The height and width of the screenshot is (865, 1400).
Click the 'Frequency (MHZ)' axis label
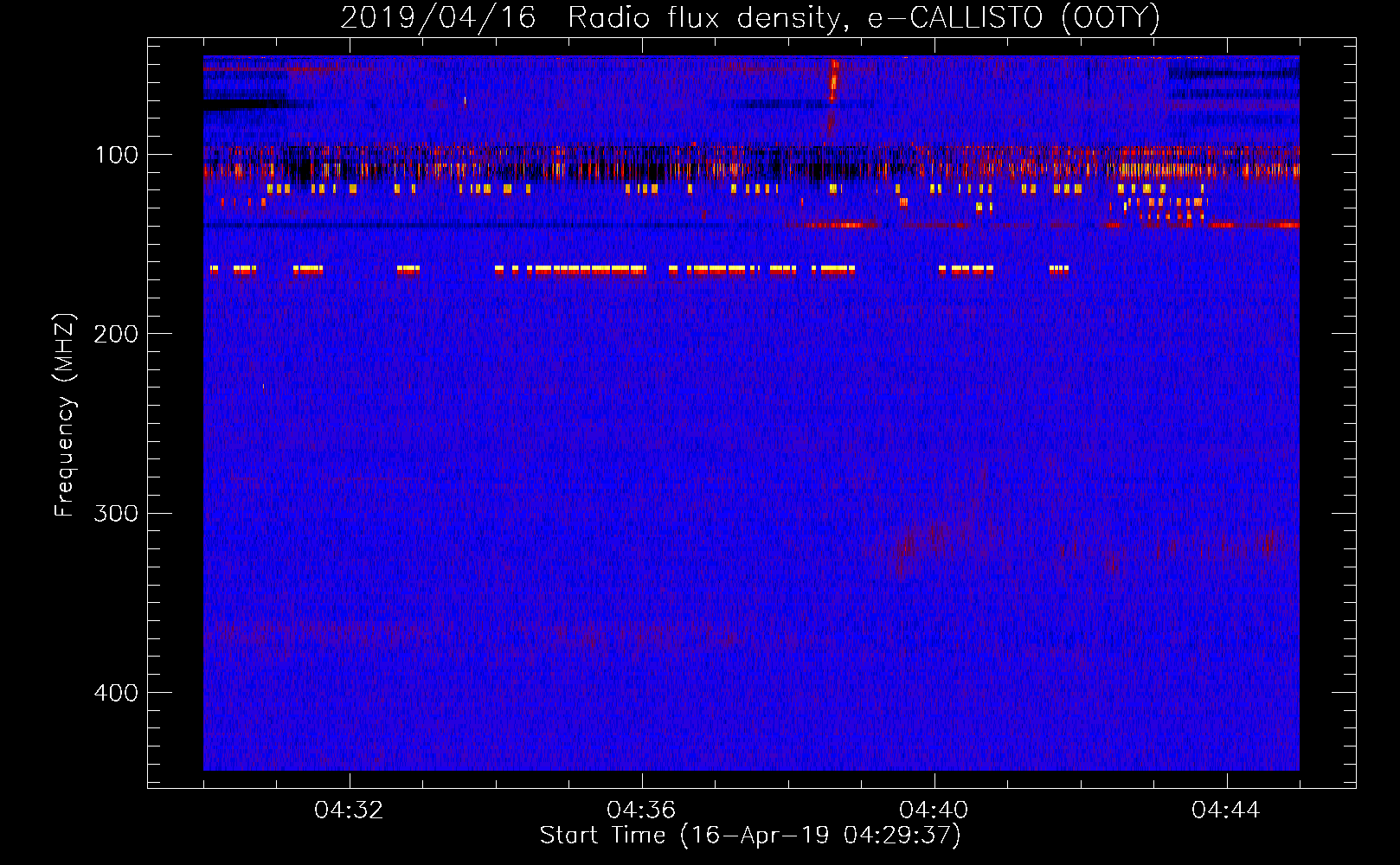65,414
